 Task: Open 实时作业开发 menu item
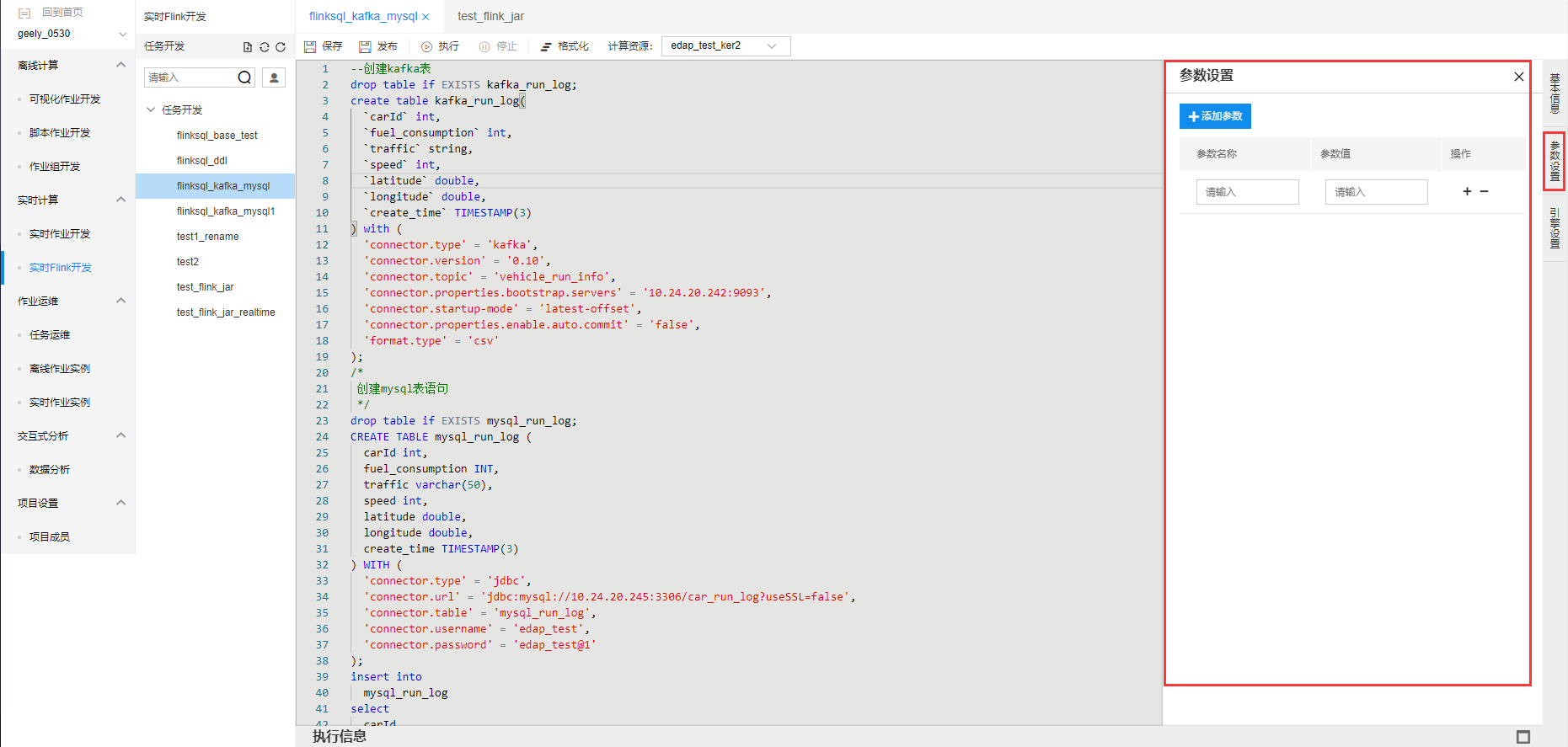point(60,234)
